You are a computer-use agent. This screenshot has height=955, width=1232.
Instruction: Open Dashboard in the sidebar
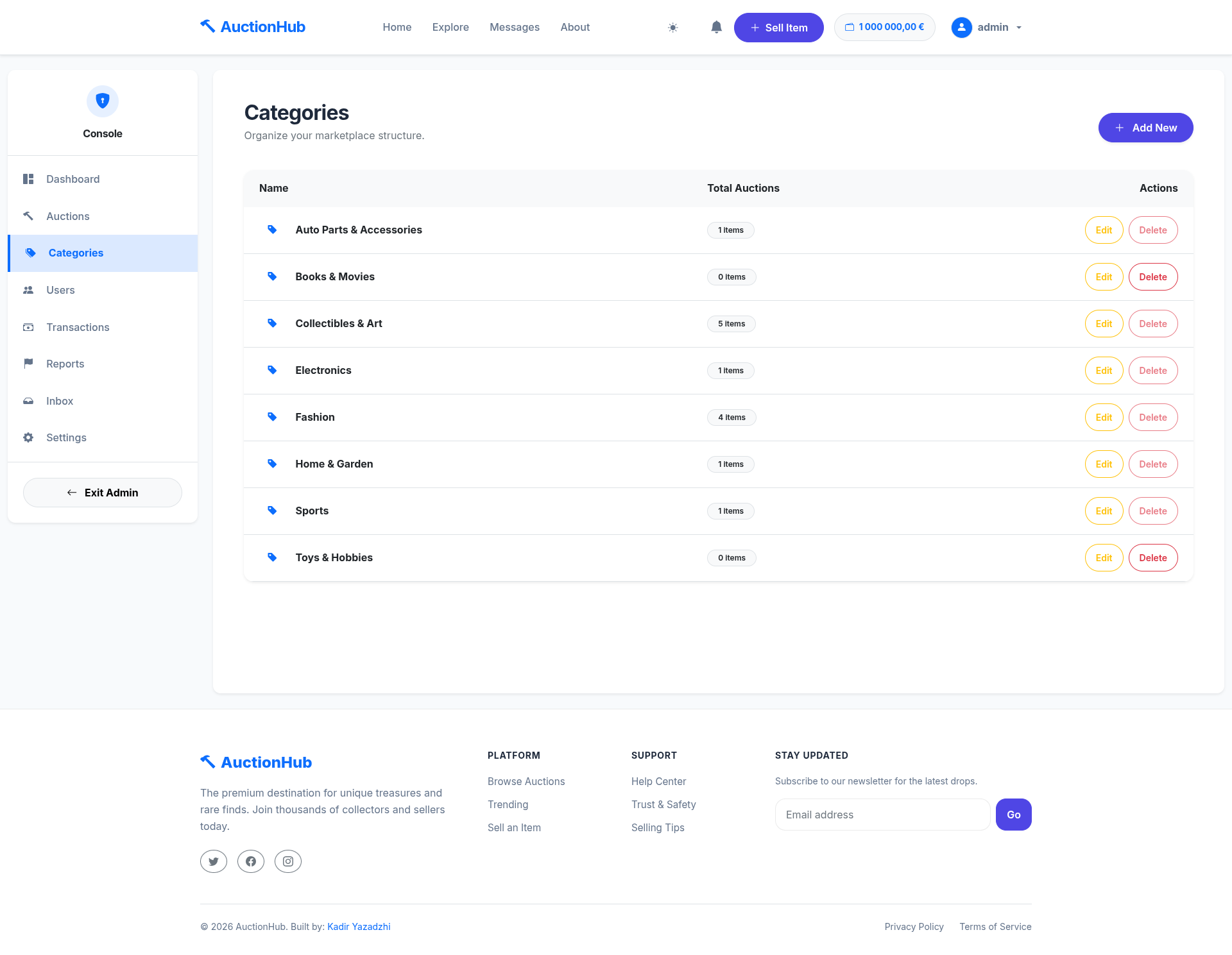(103, 179)
